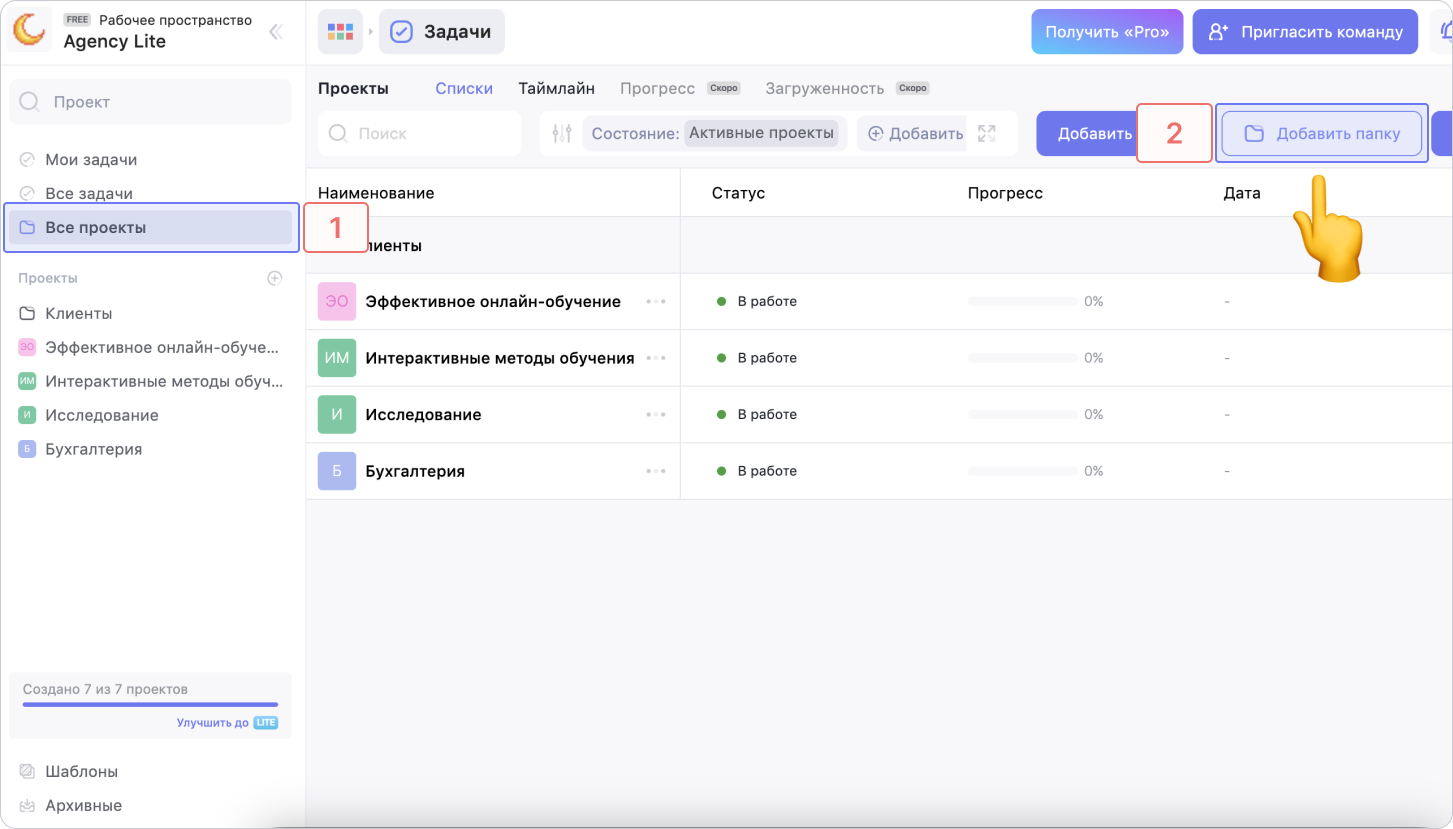Viewport: 1453px width, 829px height.
Task: Open the ИМ project avatar in table
Action: pyautogui.click(x=337, y=358)
